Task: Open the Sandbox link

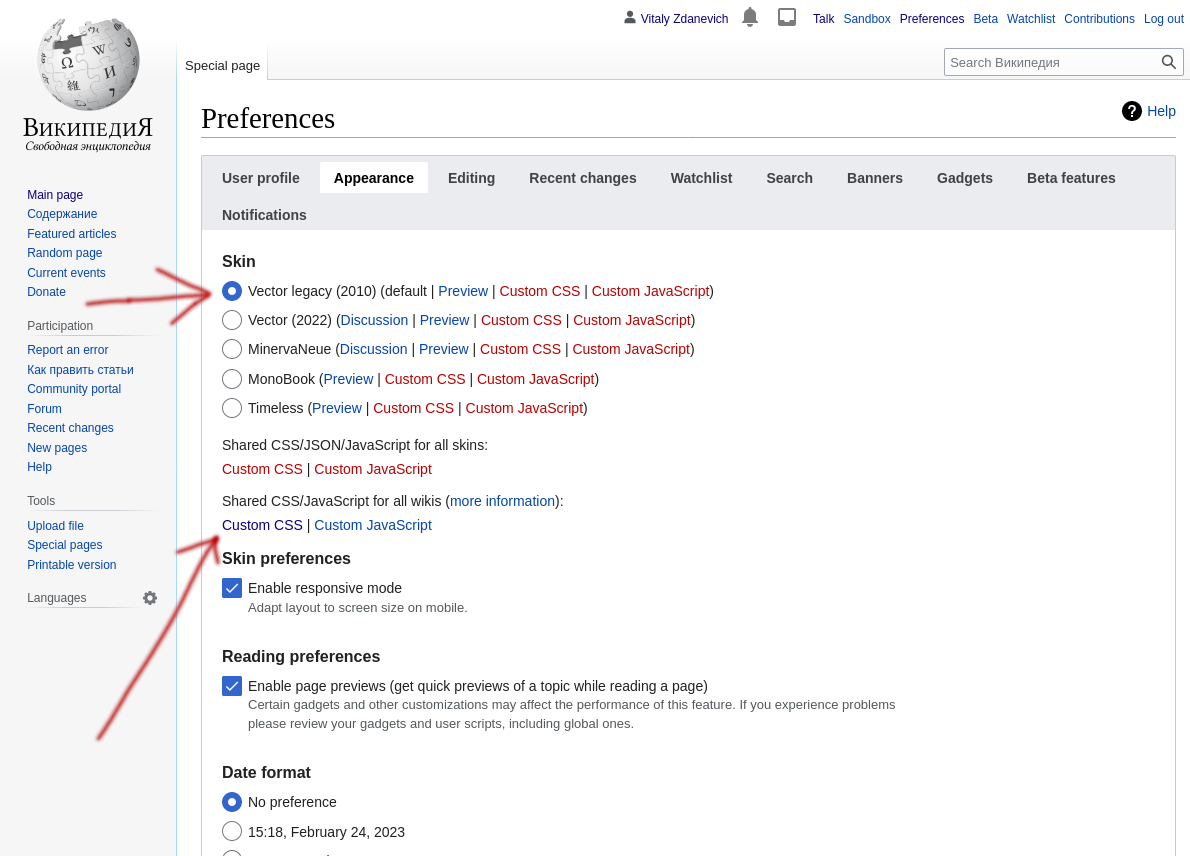Action: 867,19
